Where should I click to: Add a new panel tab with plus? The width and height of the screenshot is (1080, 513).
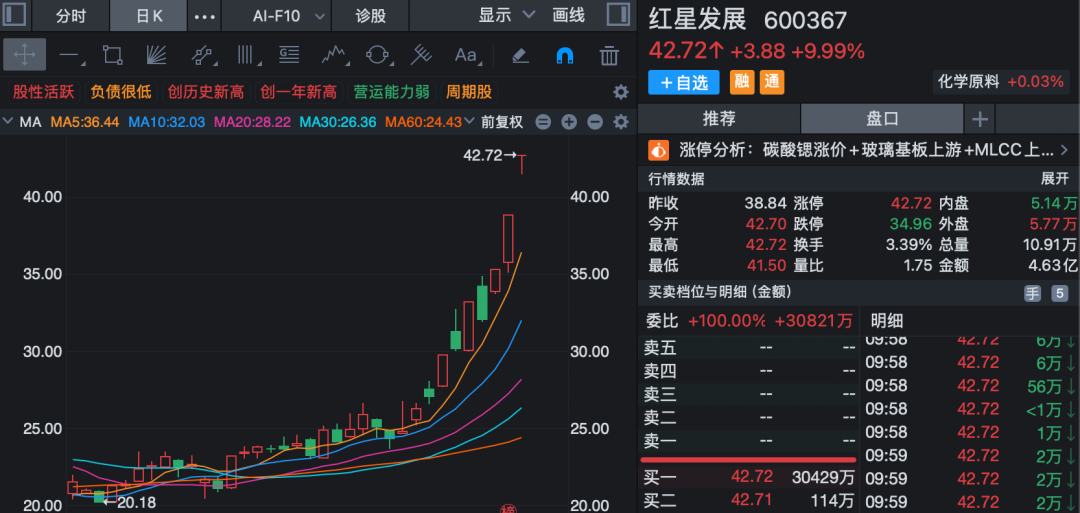[979, 119]
